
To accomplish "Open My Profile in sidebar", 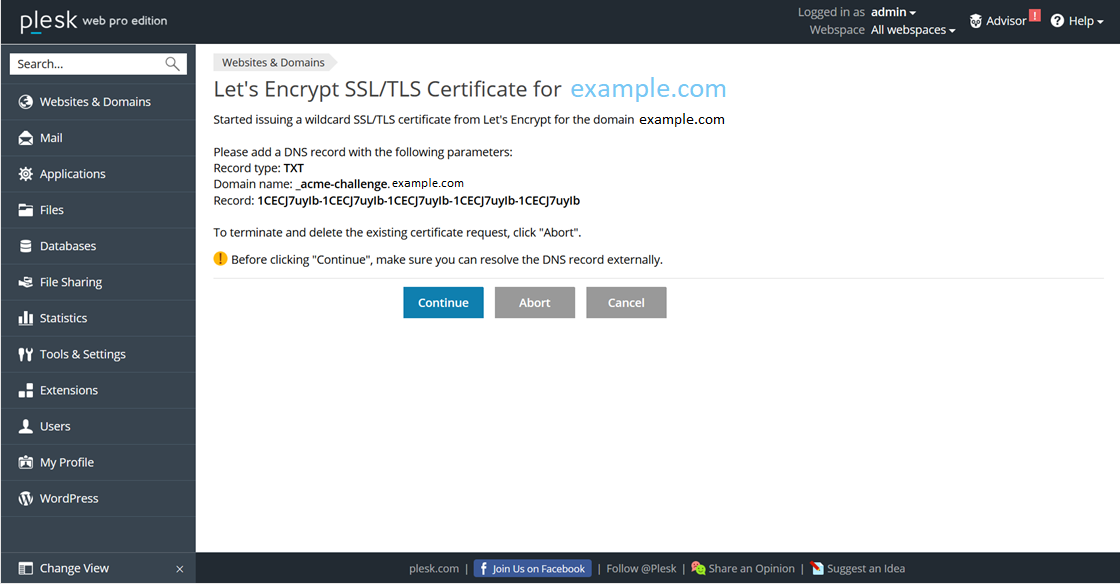I will coord(66,462).
